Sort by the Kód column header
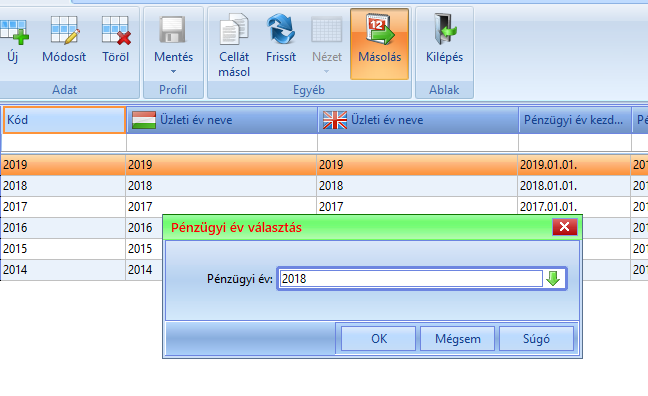 click(64, 120)
